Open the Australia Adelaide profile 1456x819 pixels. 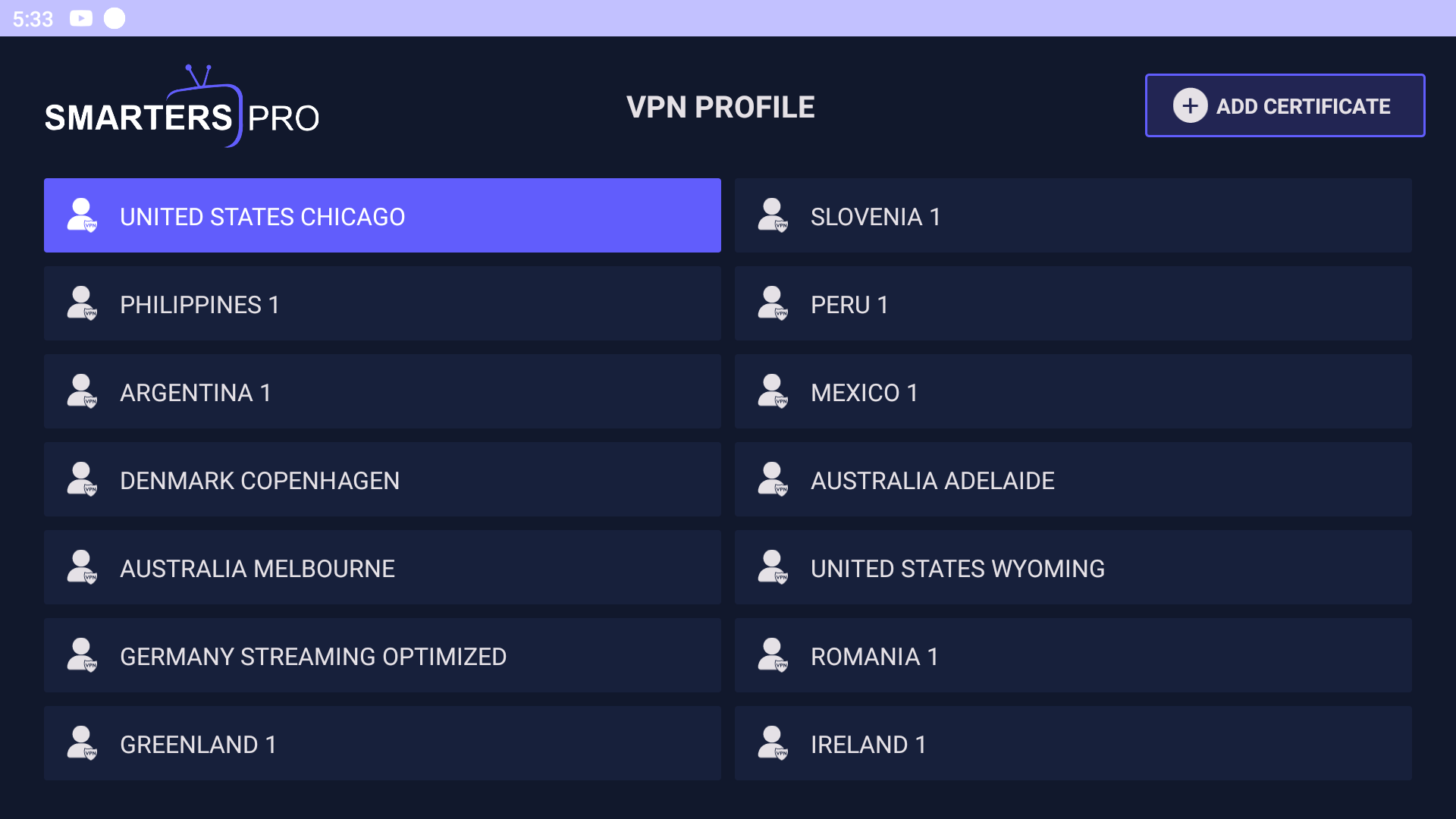(1073, 479)
